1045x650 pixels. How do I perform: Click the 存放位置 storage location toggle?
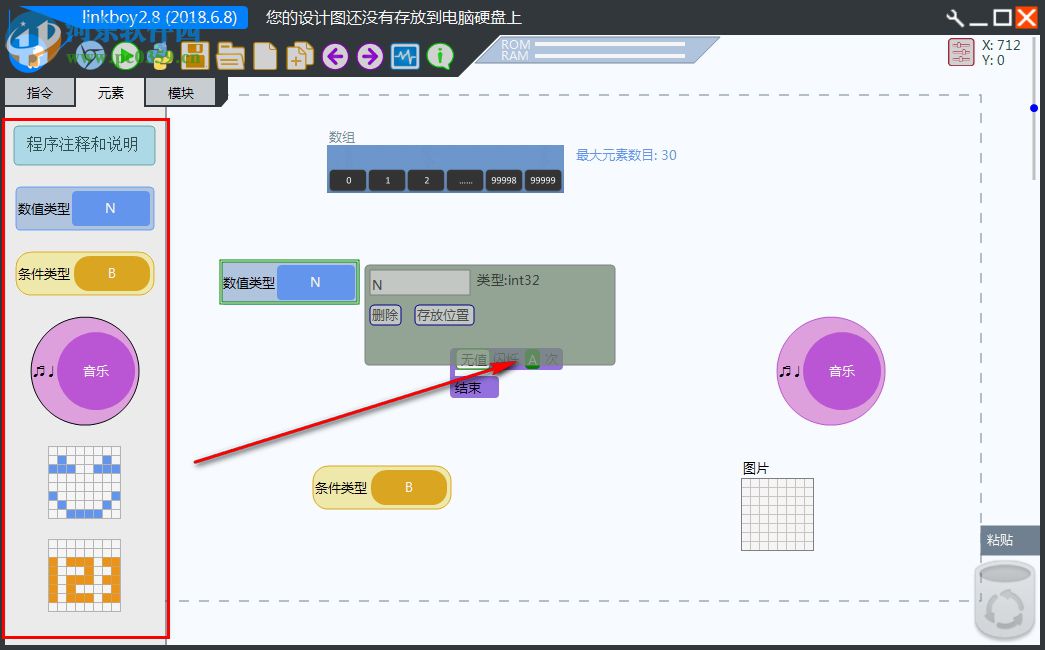coord(444,314)
